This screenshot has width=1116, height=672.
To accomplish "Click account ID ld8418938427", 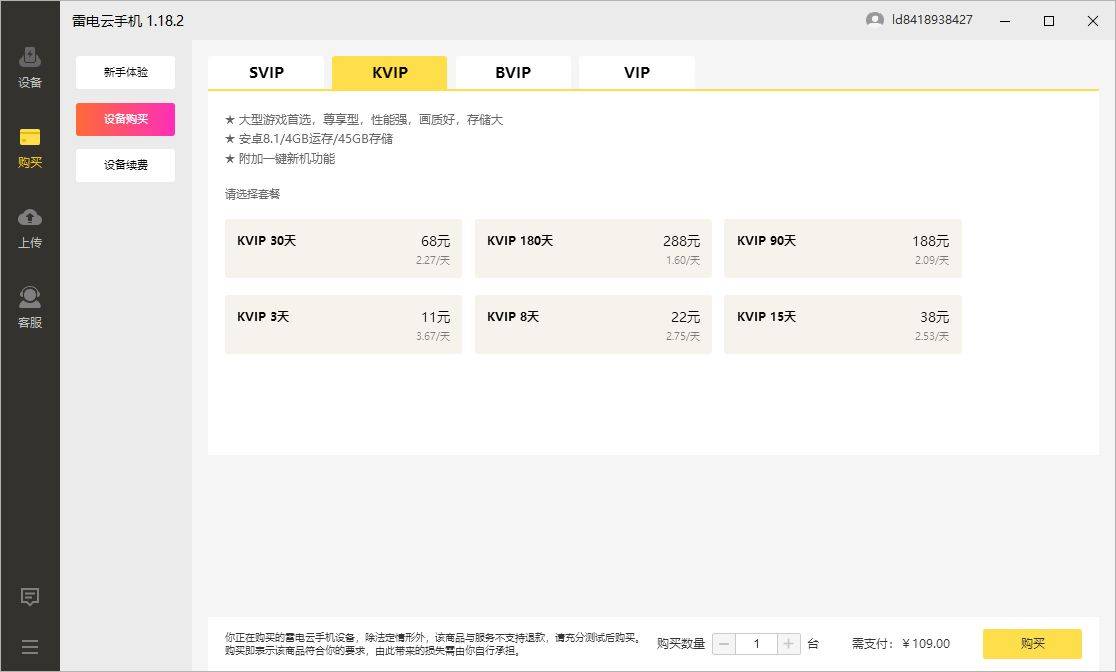I will [x=932, y=20].
